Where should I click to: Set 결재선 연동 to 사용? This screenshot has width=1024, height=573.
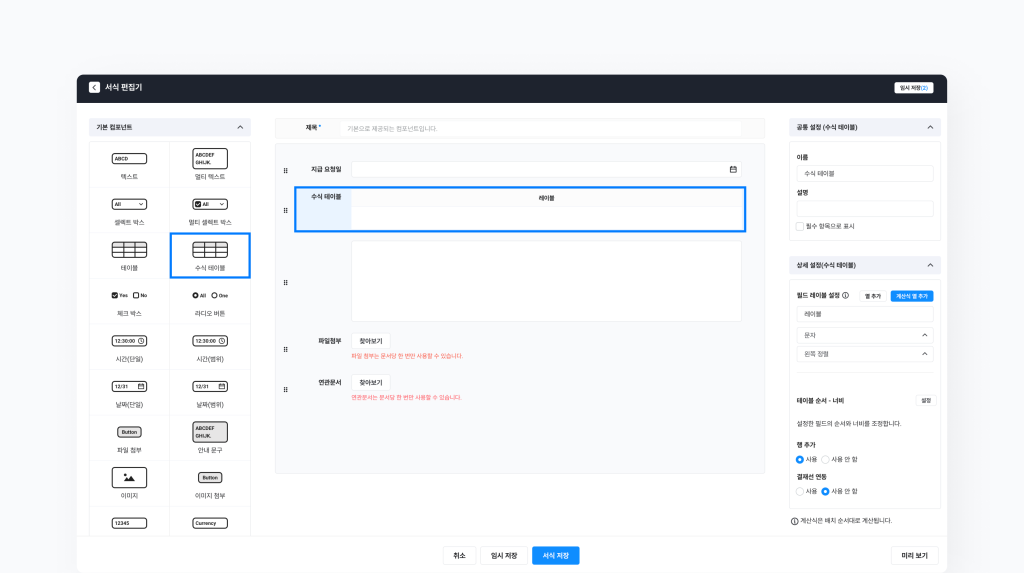(800, 491)
